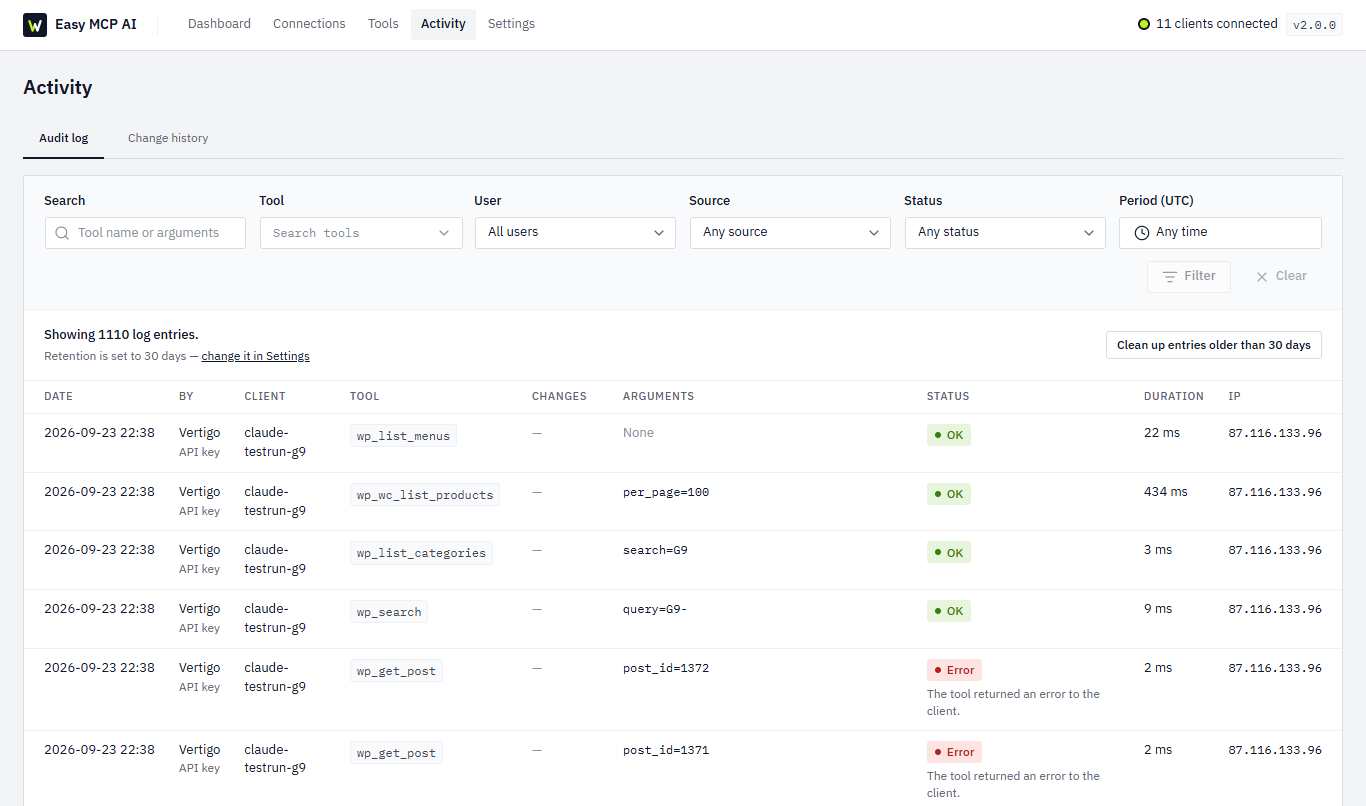Click the 11 clients connected text
Image resolution: width=1366 pixels, height=806 pixels.
[x=1217, y=24]
